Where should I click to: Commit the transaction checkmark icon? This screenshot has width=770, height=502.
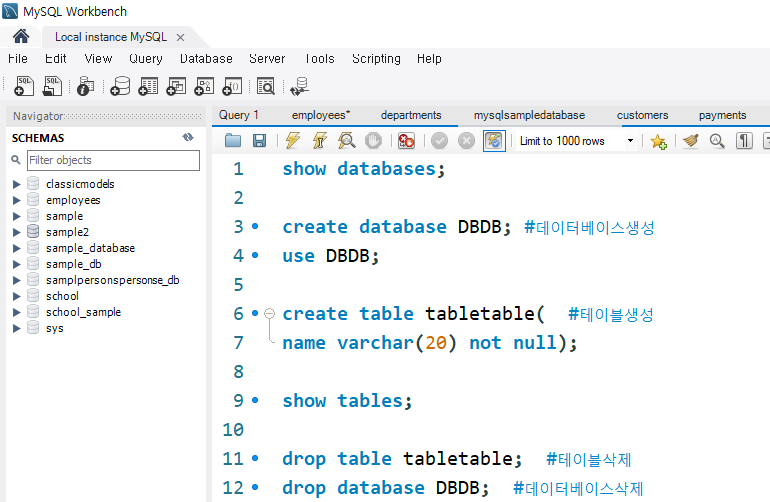pyautogui.click(x=440, y=141)
